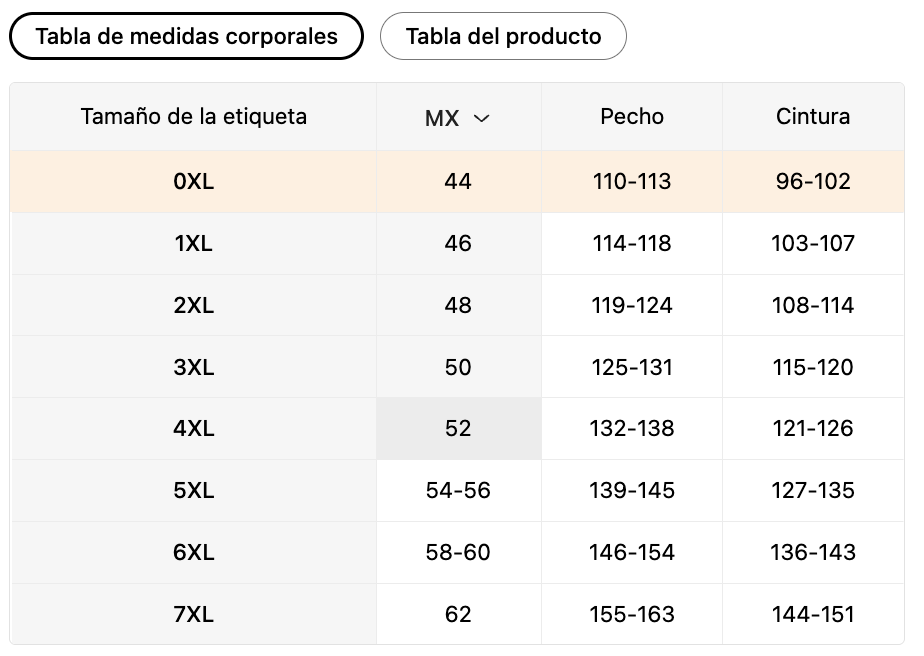The height and width of the screenshot is (656, 924).
Task: Click the 3XL label cell
Action: [x=193, y=367]
